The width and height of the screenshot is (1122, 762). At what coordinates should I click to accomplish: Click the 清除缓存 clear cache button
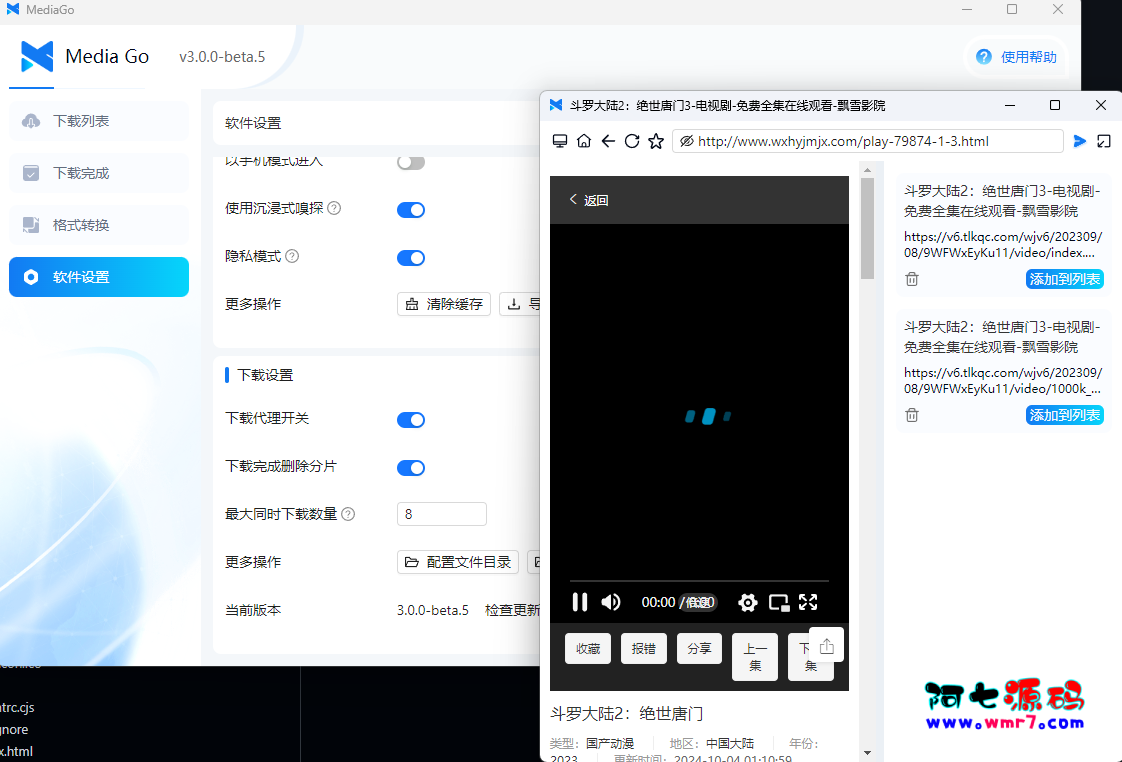click(x=444, y=304)
